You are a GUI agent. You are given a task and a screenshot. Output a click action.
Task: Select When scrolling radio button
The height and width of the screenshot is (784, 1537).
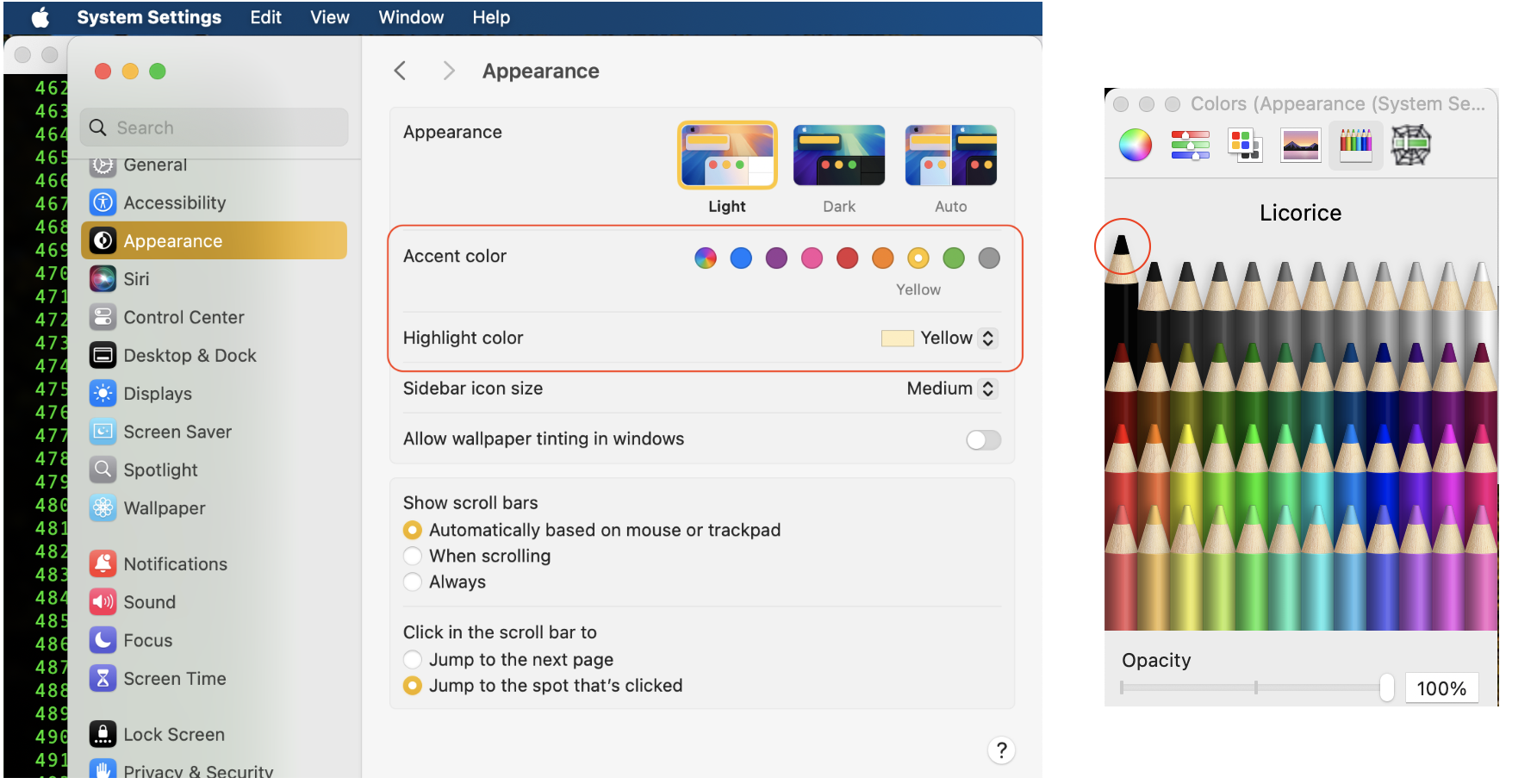click(413, 556)
